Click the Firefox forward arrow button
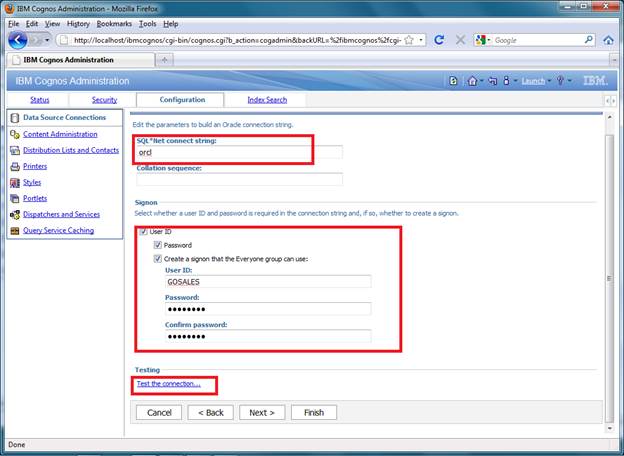 coord(36,40)
